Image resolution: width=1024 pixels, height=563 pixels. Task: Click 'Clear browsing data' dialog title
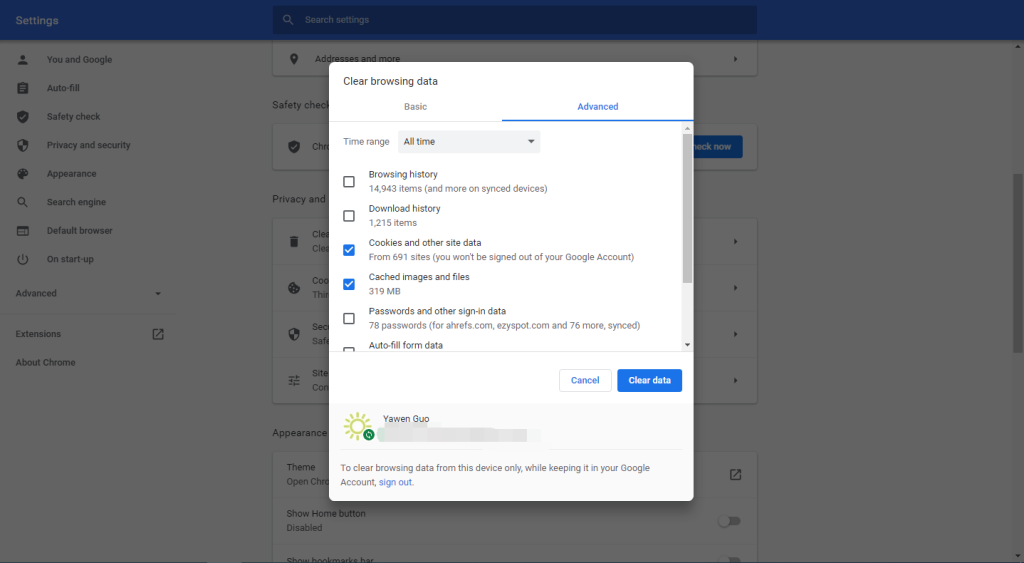(391, 81)
